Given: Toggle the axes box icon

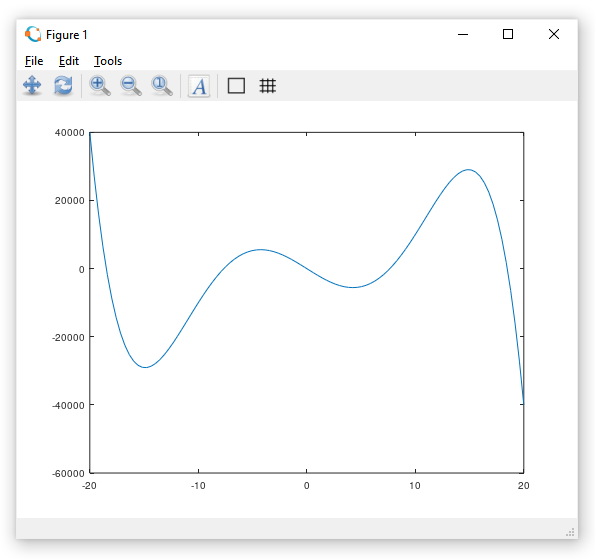Looking at the screenshot, I should tap(236, 86).
